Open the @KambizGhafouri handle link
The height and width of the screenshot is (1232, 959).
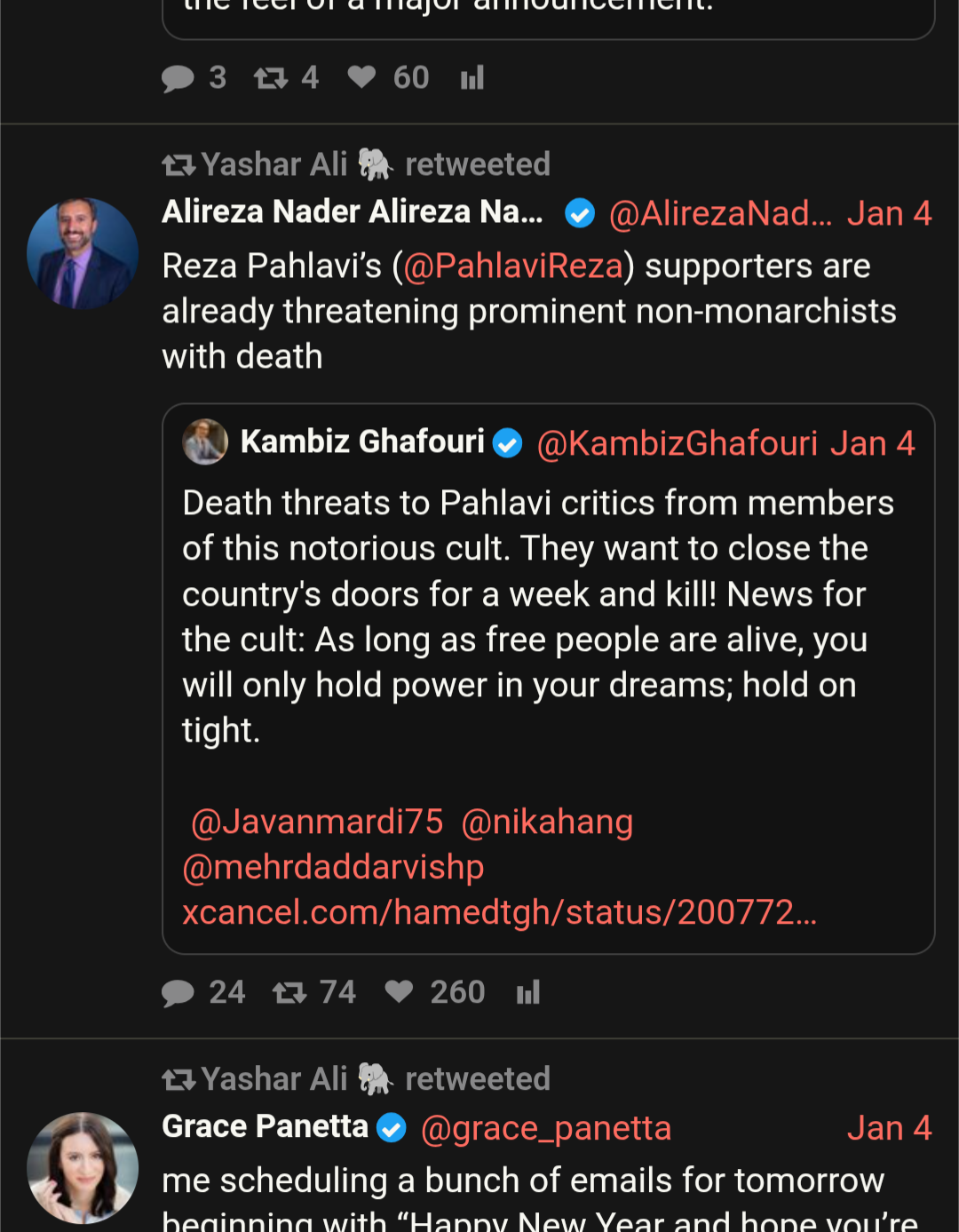677,442
